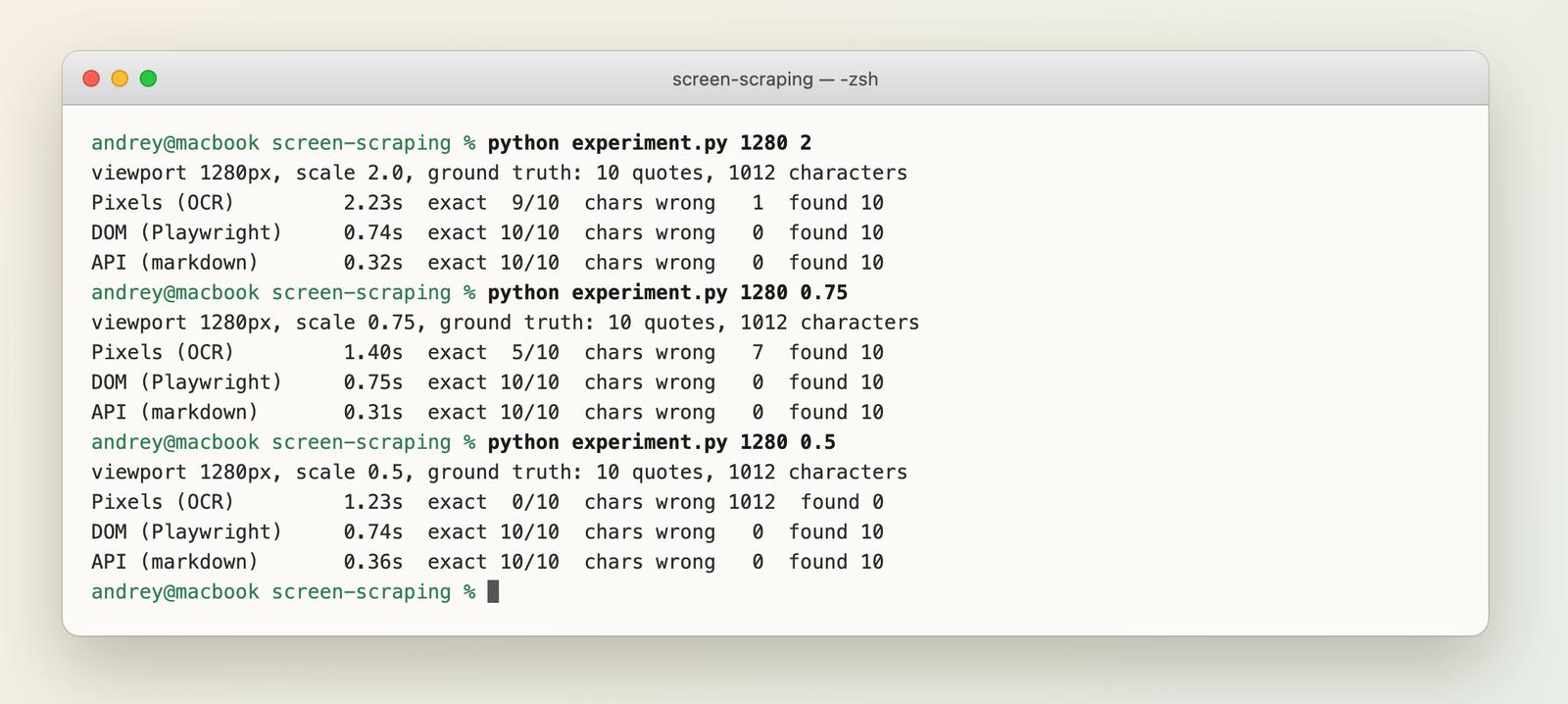Click 'API (markdown)' label in scale 0.75 run
Viewport: 1568px width, 704px height.
[x=174, y=413]
